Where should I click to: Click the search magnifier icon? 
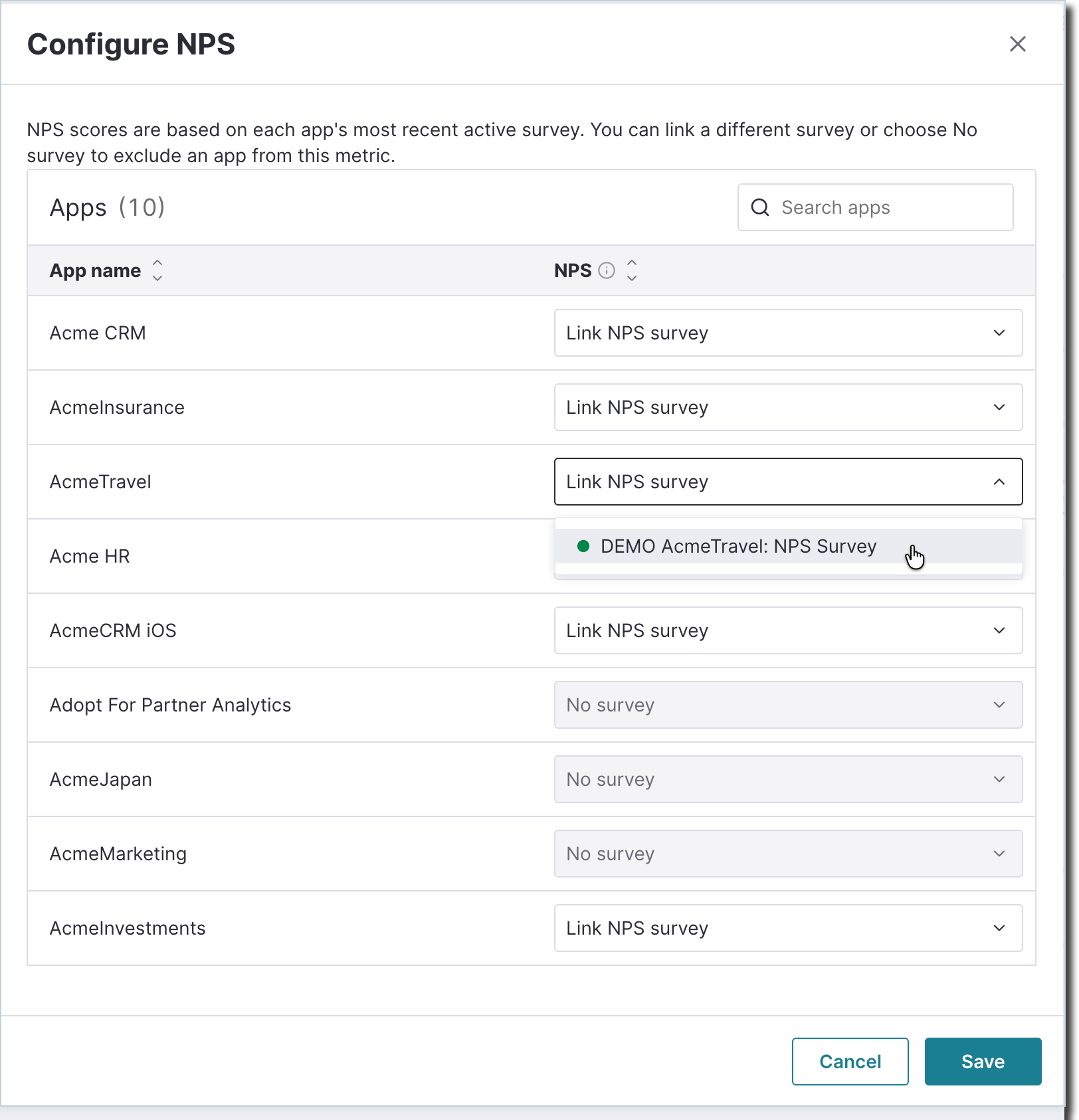point(760,208)
